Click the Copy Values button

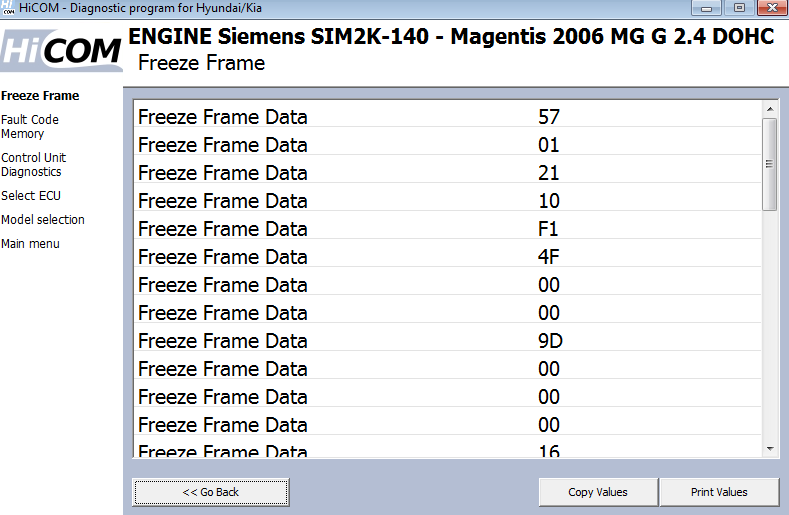pyautogui.click(x=598, y=492)
